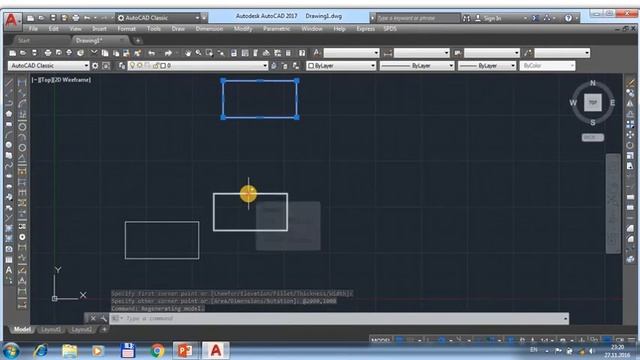Open Help question mark in Standard toolbar
Image resolution: width=640 pixels, height=360 pixels.
(x=302, y=53)
